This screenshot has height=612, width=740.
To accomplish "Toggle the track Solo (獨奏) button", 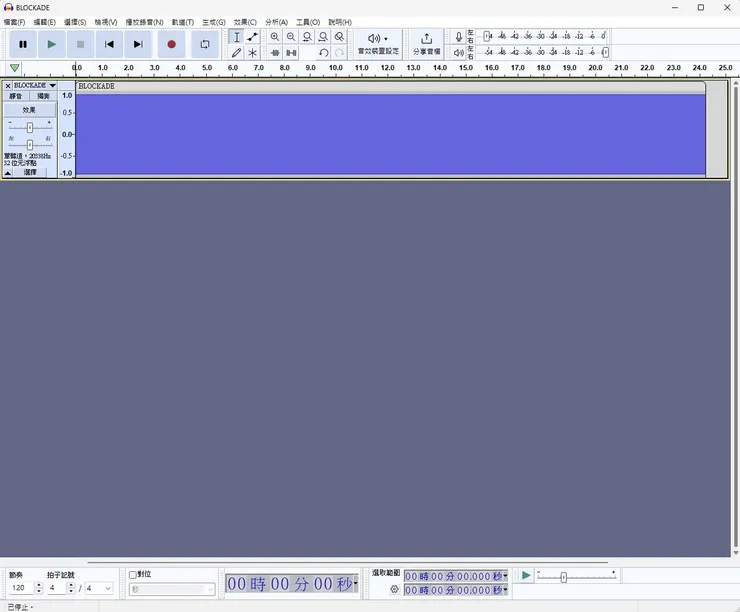I will click(x=43, y=96).
